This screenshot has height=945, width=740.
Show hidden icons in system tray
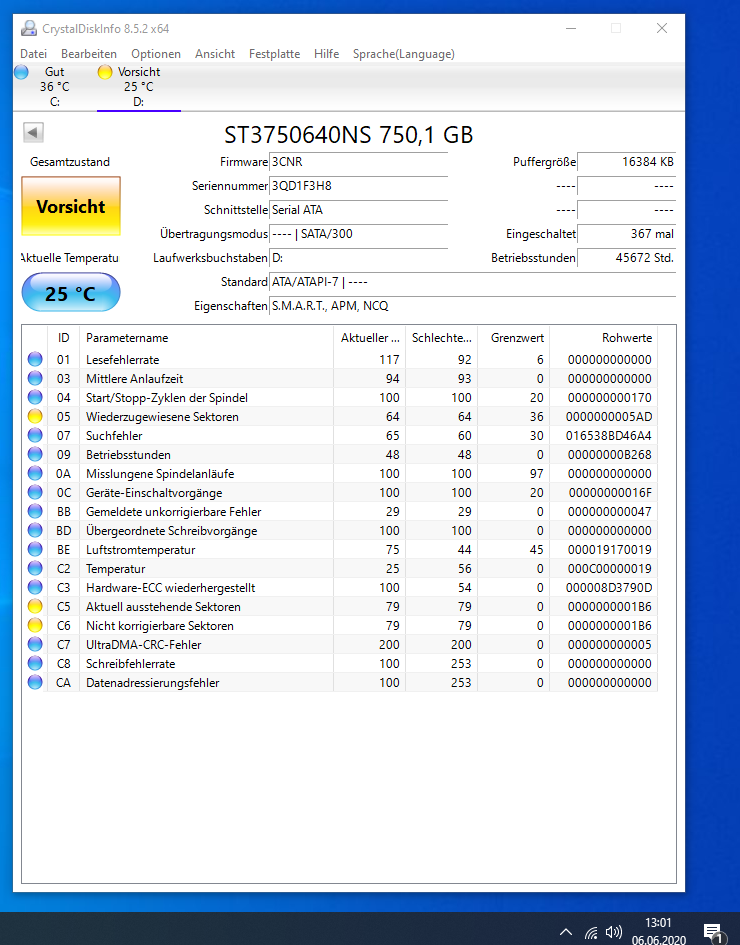565,932
